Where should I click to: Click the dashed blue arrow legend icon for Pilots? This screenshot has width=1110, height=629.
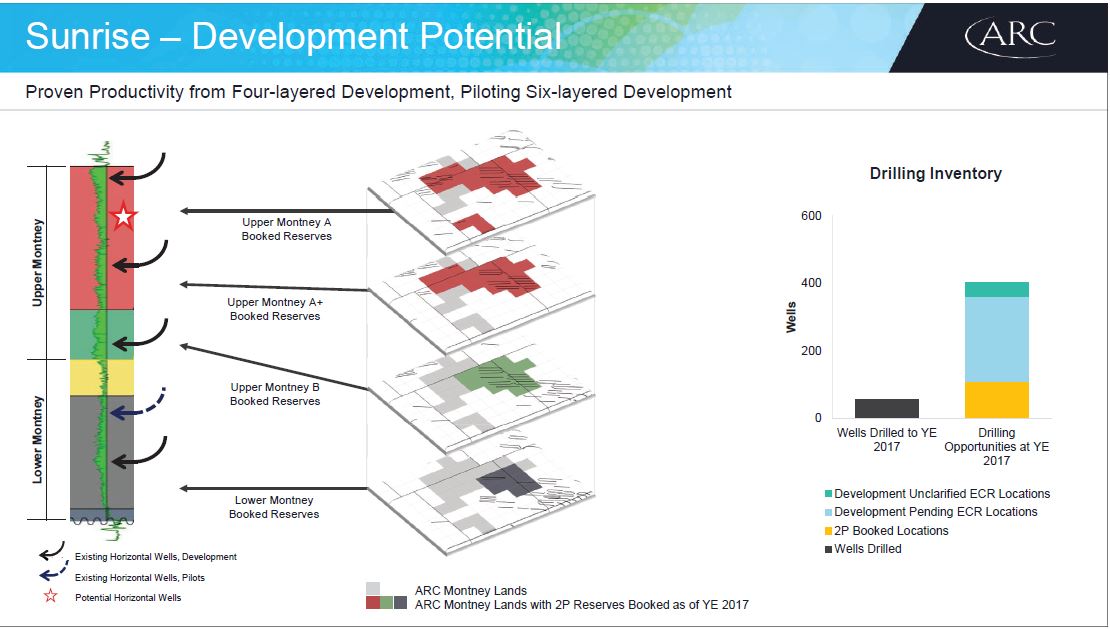click(53, 570)
